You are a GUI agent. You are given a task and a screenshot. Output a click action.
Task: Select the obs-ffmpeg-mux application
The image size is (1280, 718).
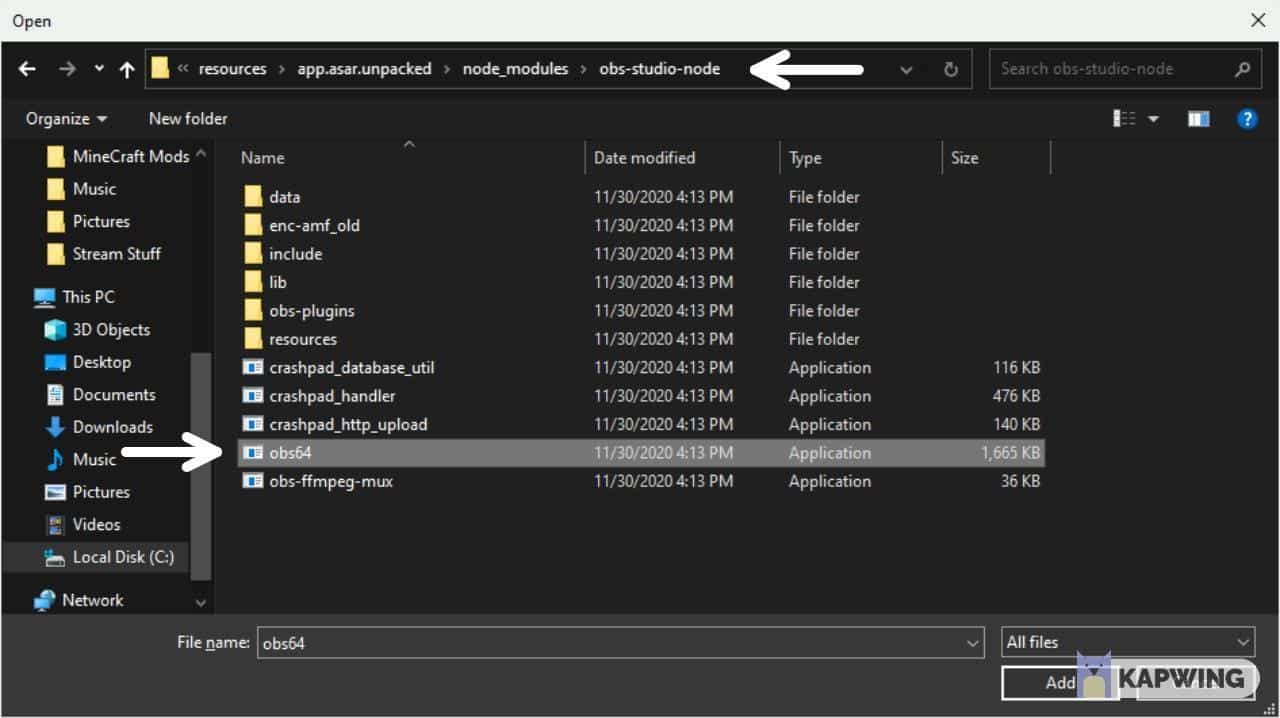click(x=642, y=482)
